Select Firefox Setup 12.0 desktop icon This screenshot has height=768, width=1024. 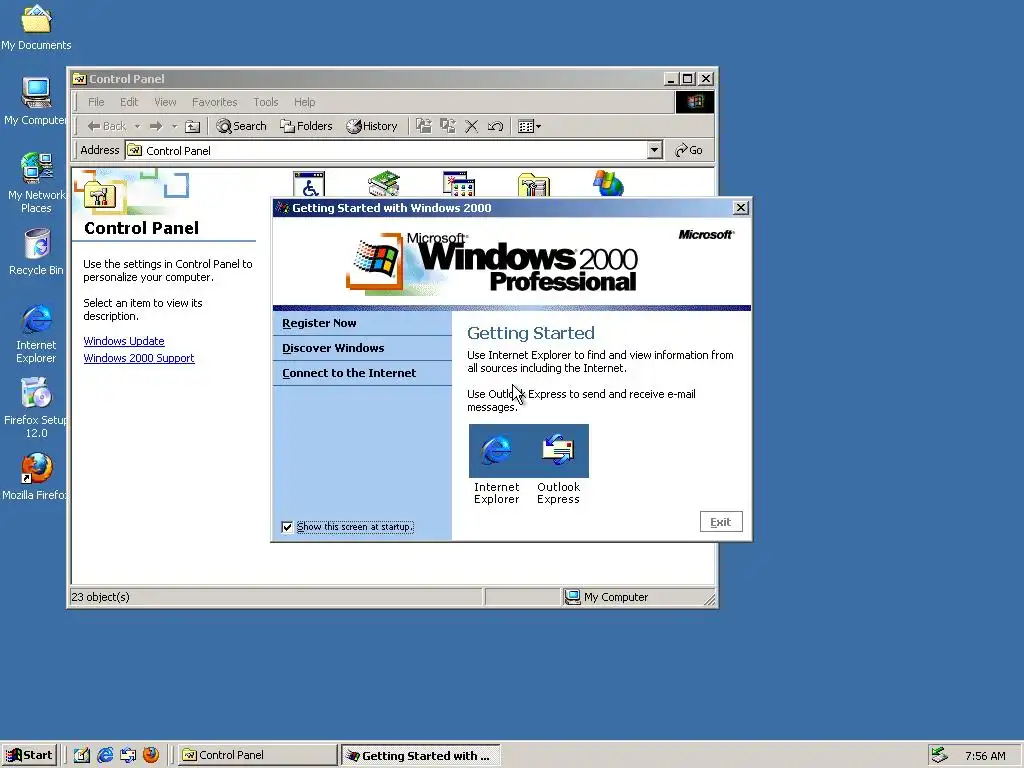pyautogui.click(x=36, y=408)
